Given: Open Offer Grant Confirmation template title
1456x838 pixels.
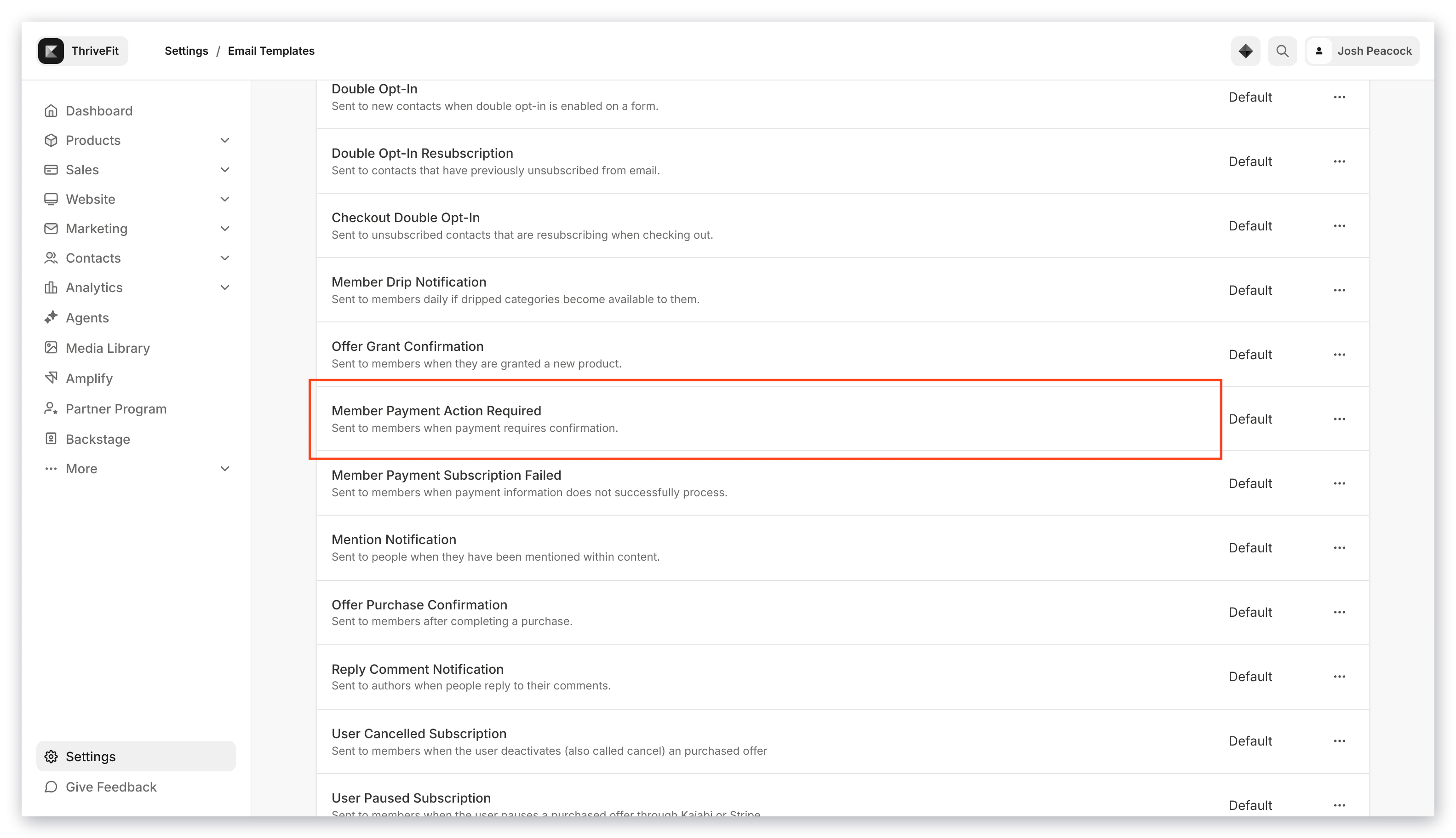Looking at the screenshot, I should click(407, 346).
